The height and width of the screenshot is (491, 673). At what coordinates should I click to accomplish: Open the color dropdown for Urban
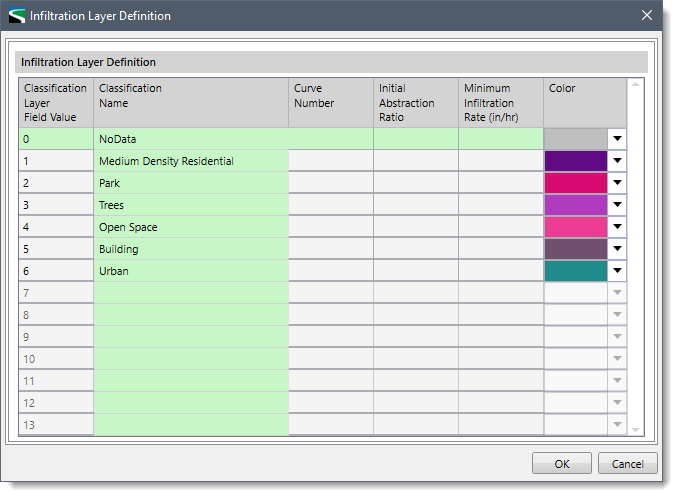(617, 271)
